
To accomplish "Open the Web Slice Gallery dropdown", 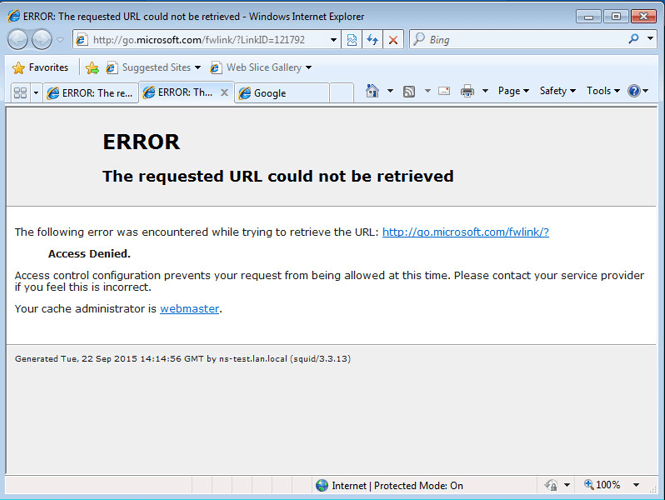I will (x=261, y=67).
